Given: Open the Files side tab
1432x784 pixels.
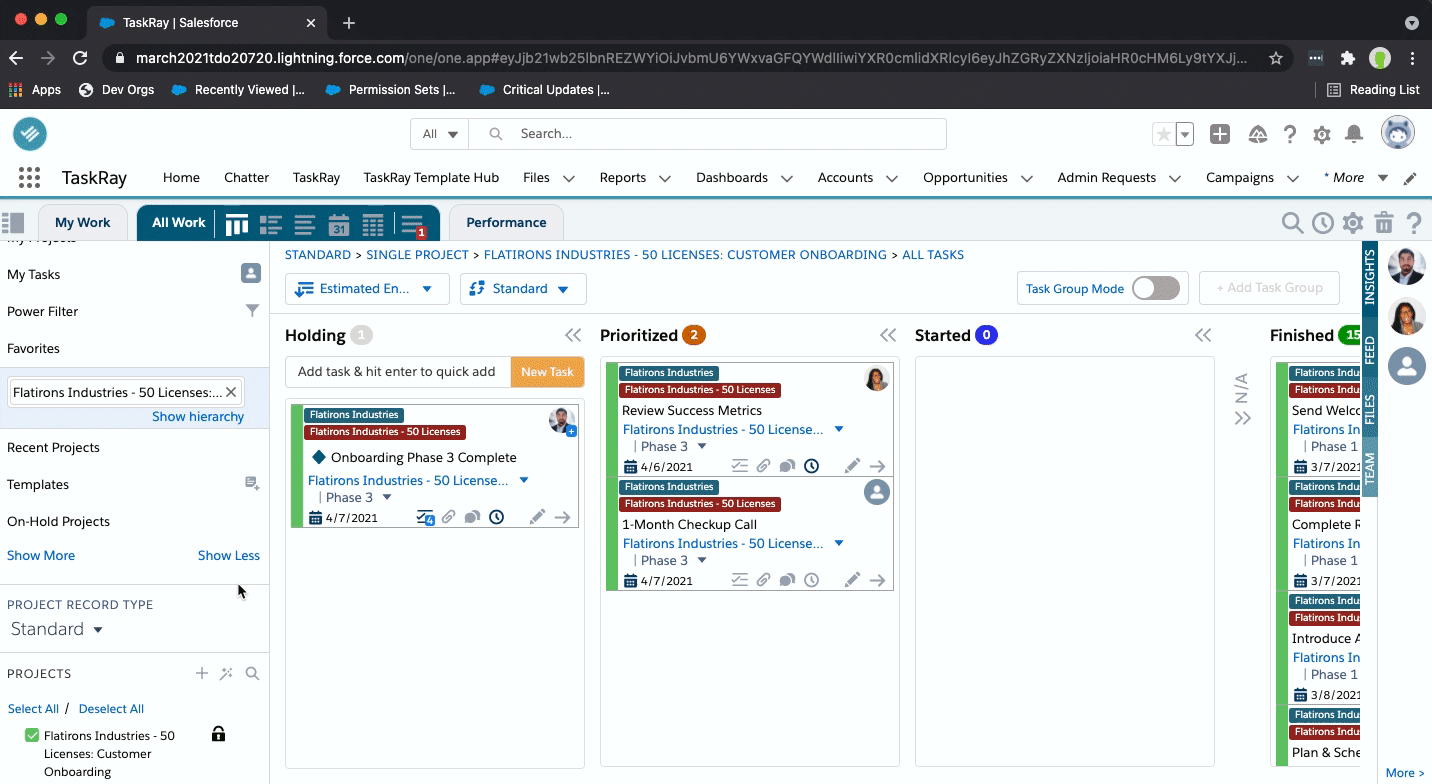Looking at the screenshot, I should click(x=1370, y=409).
